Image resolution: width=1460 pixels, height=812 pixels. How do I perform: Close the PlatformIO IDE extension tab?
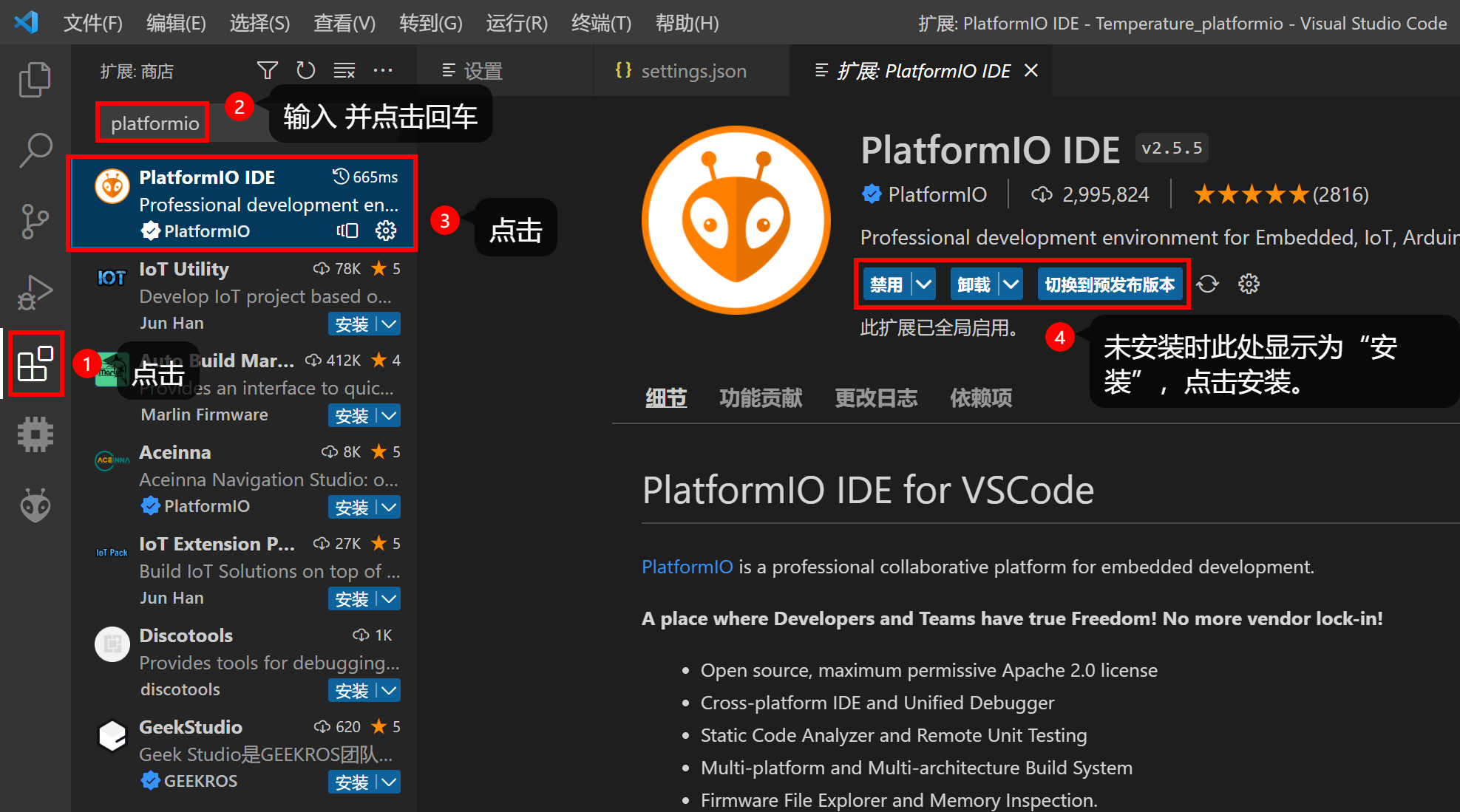(x=1031, y=70)
